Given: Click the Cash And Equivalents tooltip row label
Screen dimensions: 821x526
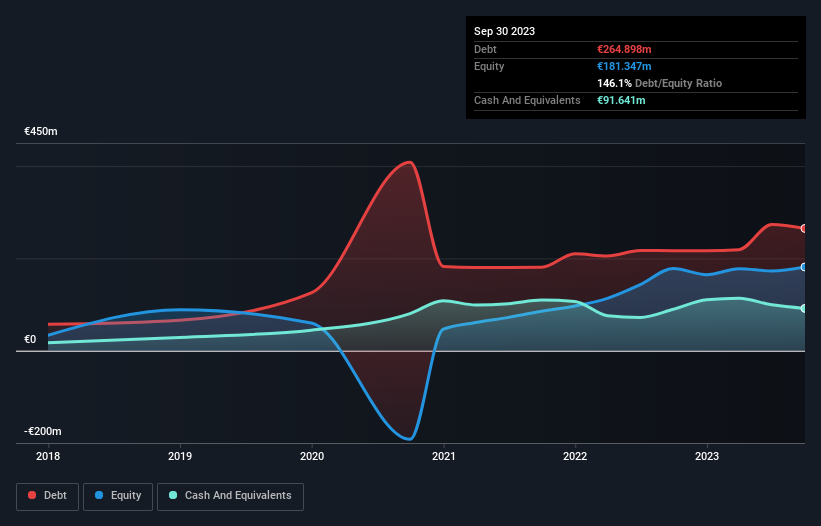Looking at the screenshot, I should tap(527, 100).
